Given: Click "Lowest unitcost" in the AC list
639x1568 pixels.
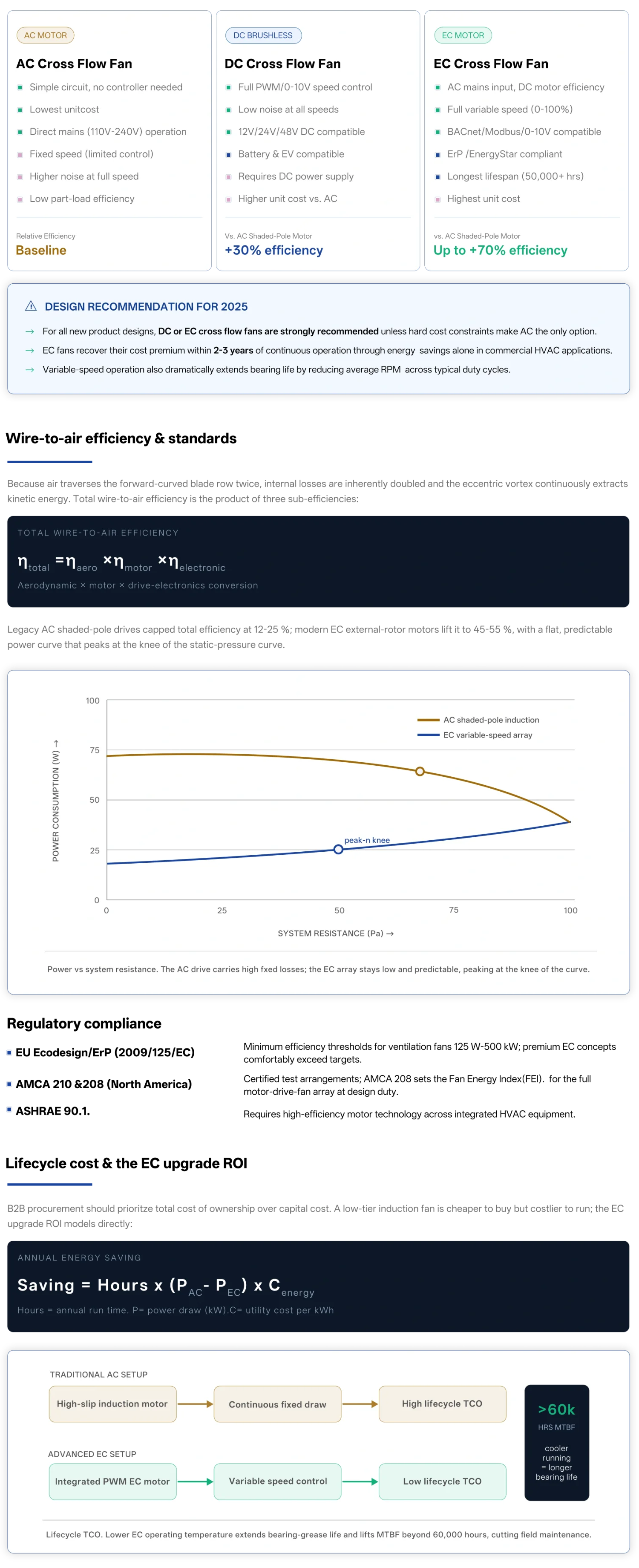Looking at the screenshot, I should 64,110.
